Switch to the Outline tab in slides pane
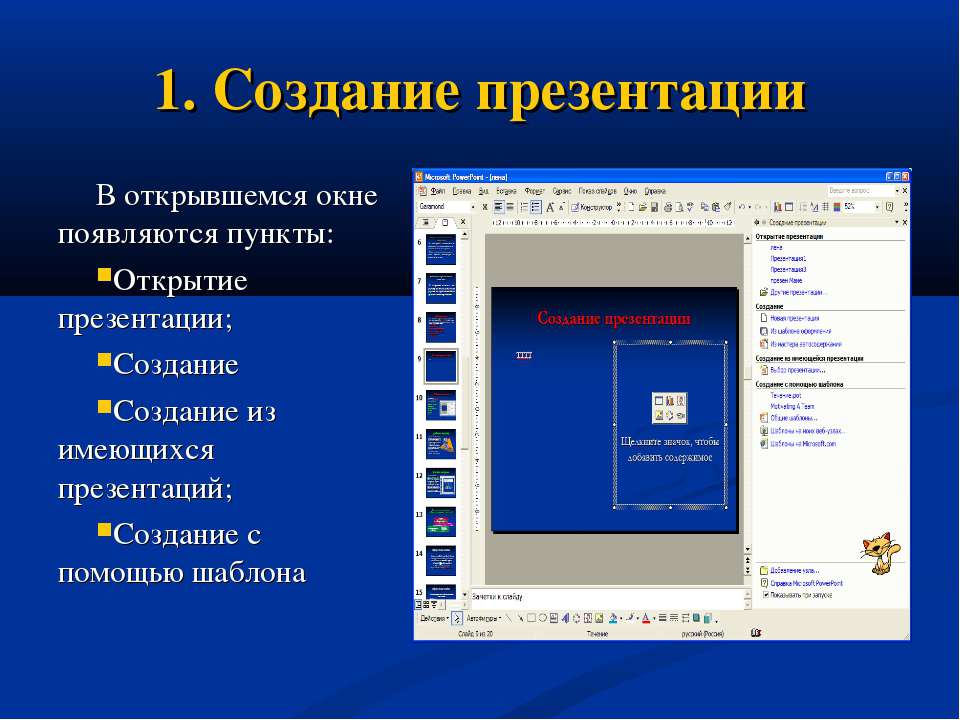The width and height of the screenshot is (960, 720). point(425,223)
